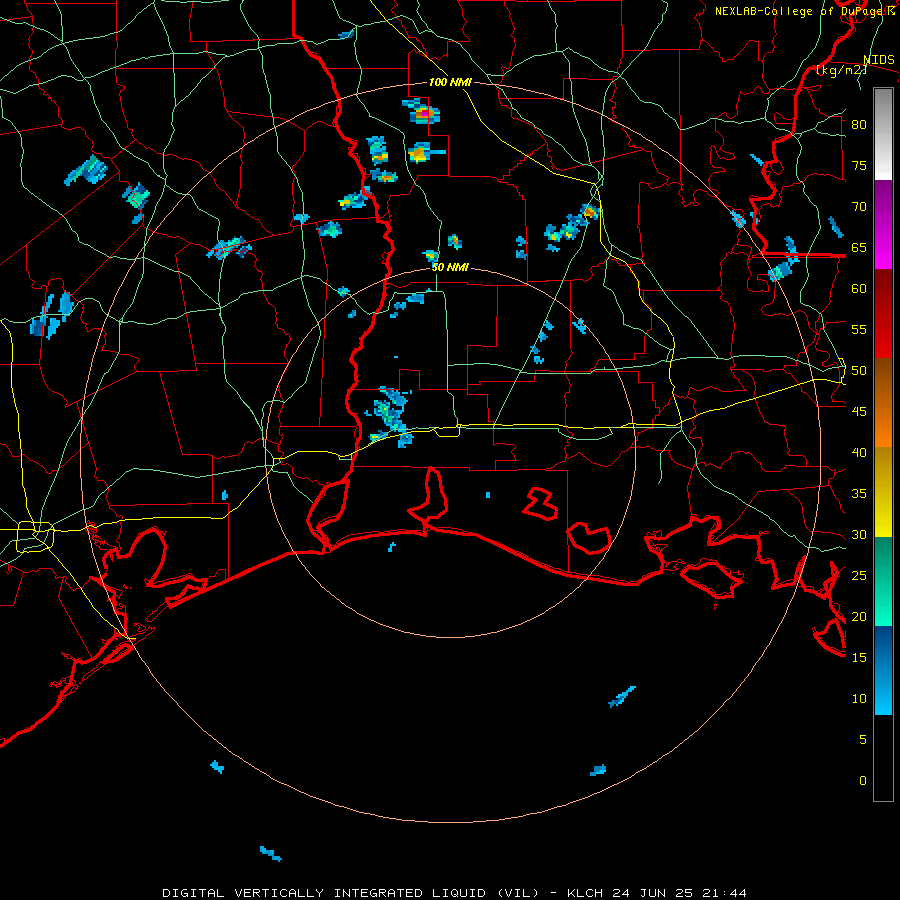This screenshot has height=900, width=900.
Task: Click the 24 JUN 25 date text
Action: point(653,893)
